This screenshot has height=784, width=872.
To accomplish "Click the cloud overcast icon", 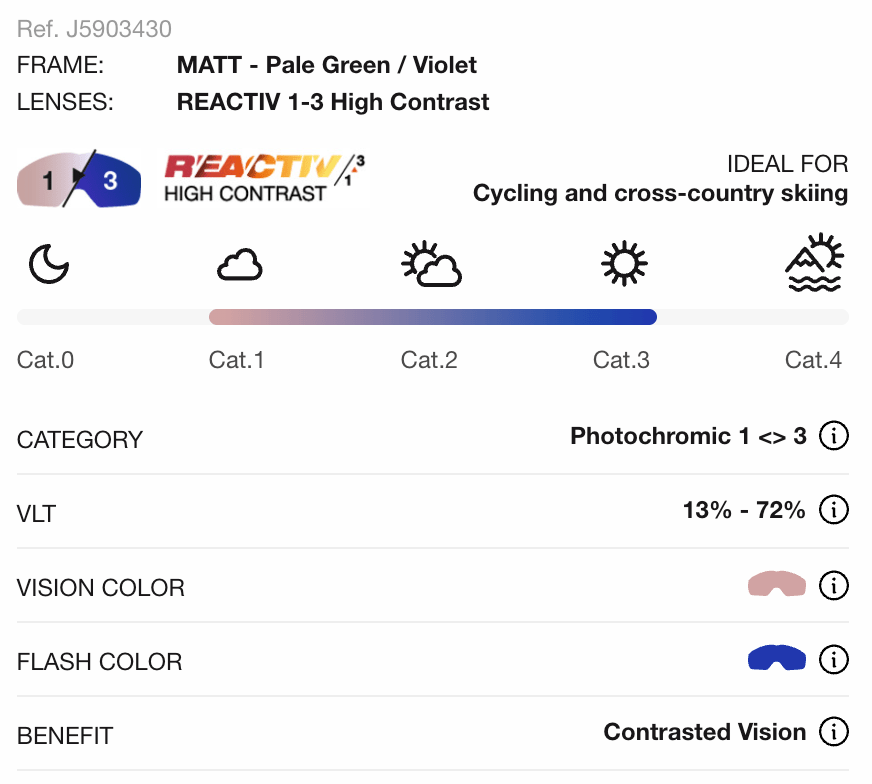I will pyautogui.click(x=240, y=266).
